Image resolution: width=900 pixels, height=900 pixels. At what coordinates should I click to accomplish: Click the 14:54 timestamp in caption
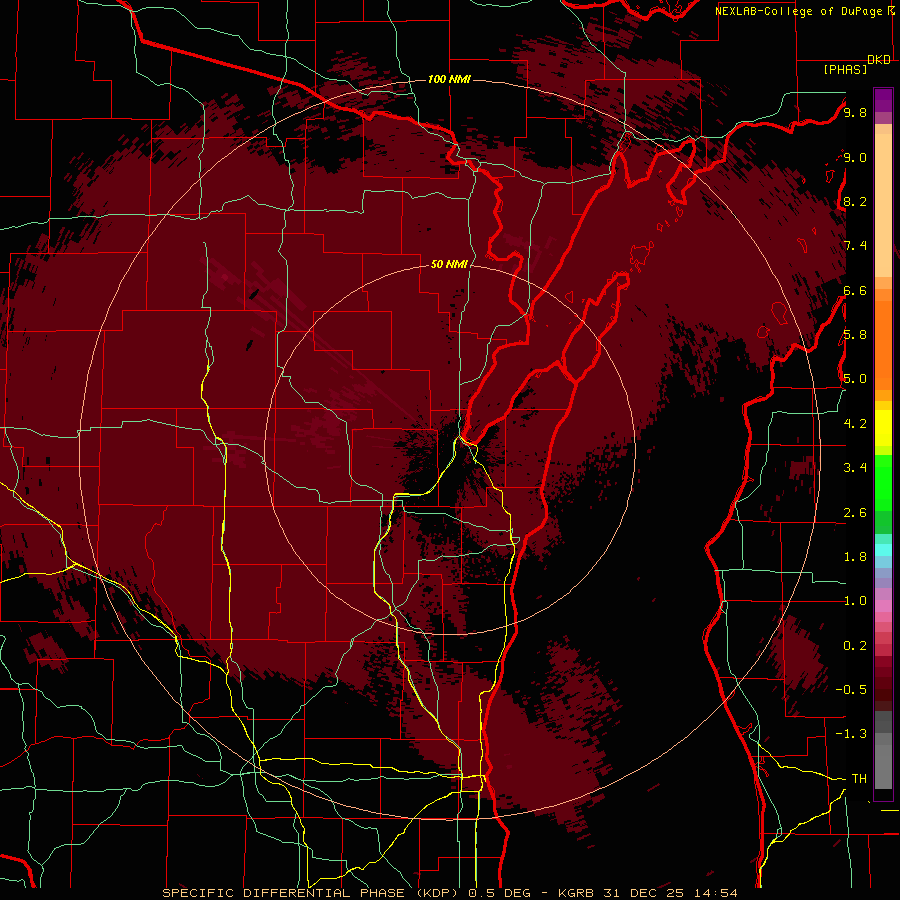pos(715,893)
